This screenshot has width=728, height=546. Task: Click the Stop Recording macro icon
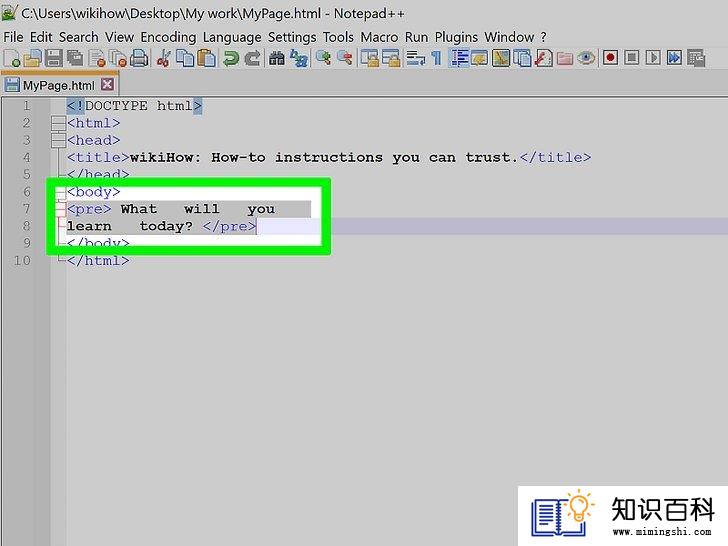click(x=631, y=58)
